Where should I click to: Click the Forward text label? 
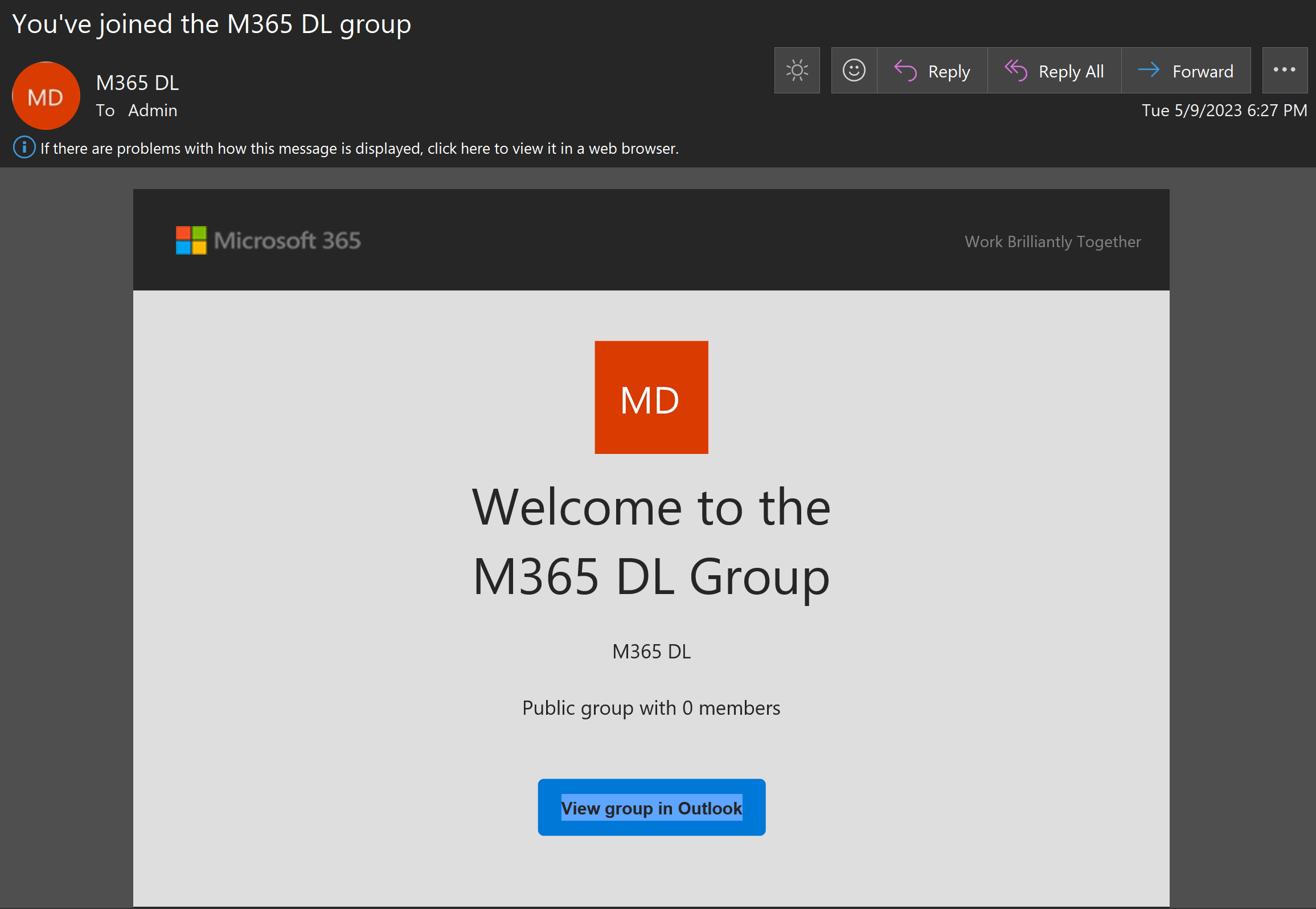1203,72
